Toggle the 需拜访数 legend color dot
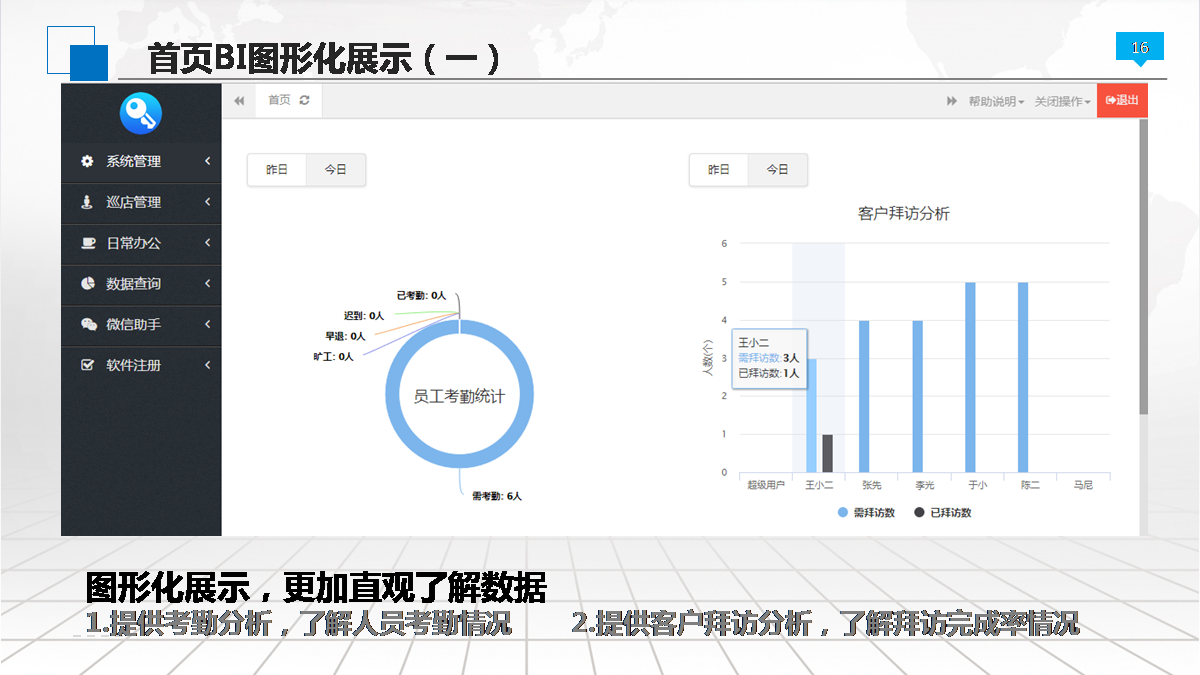Viewport: 1200px width, 675px height. tap(843, 513)
